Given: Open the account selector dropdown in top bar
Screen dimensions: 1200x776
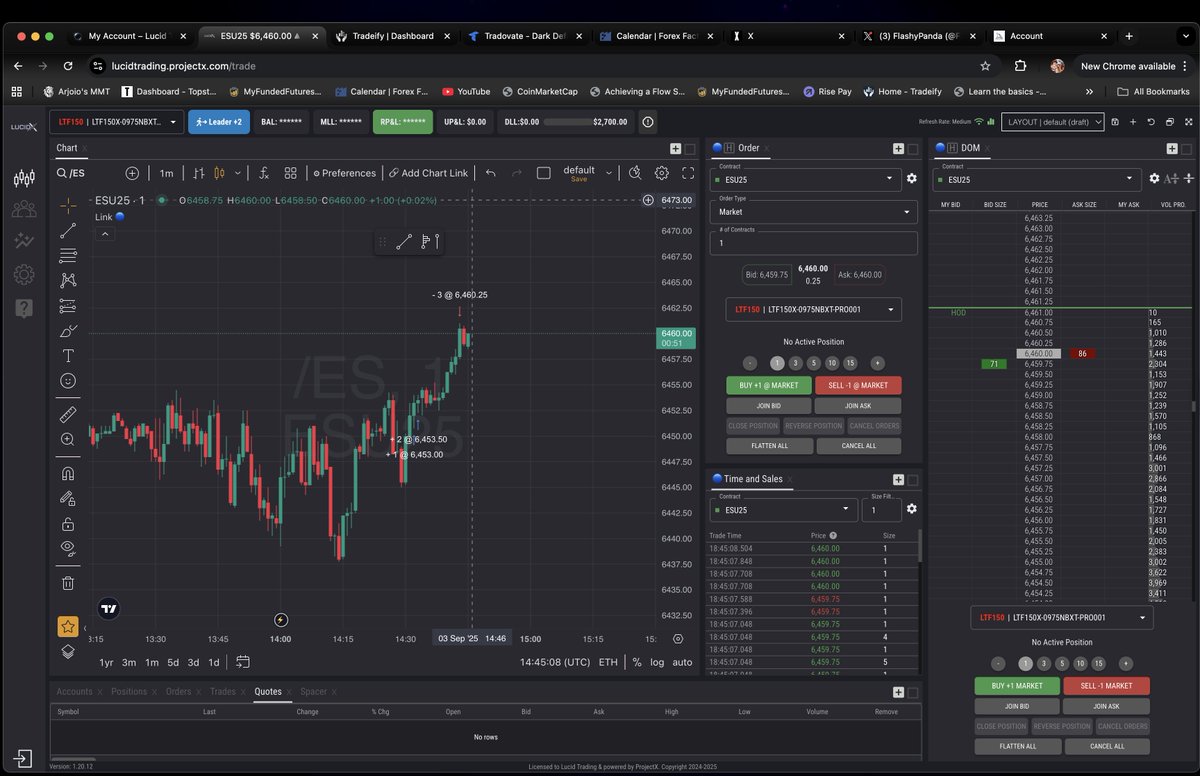Looking at the screenshot, I should click(116, 122).
